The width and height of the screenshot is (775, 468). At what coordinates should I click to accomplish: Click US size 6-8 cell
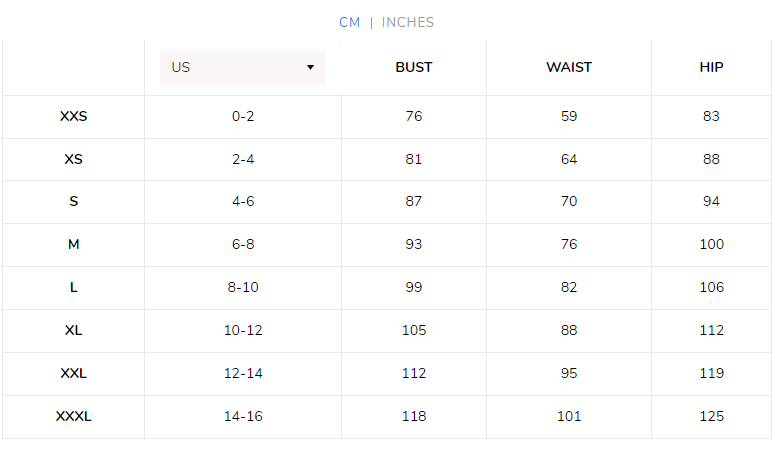coord(243,244)
